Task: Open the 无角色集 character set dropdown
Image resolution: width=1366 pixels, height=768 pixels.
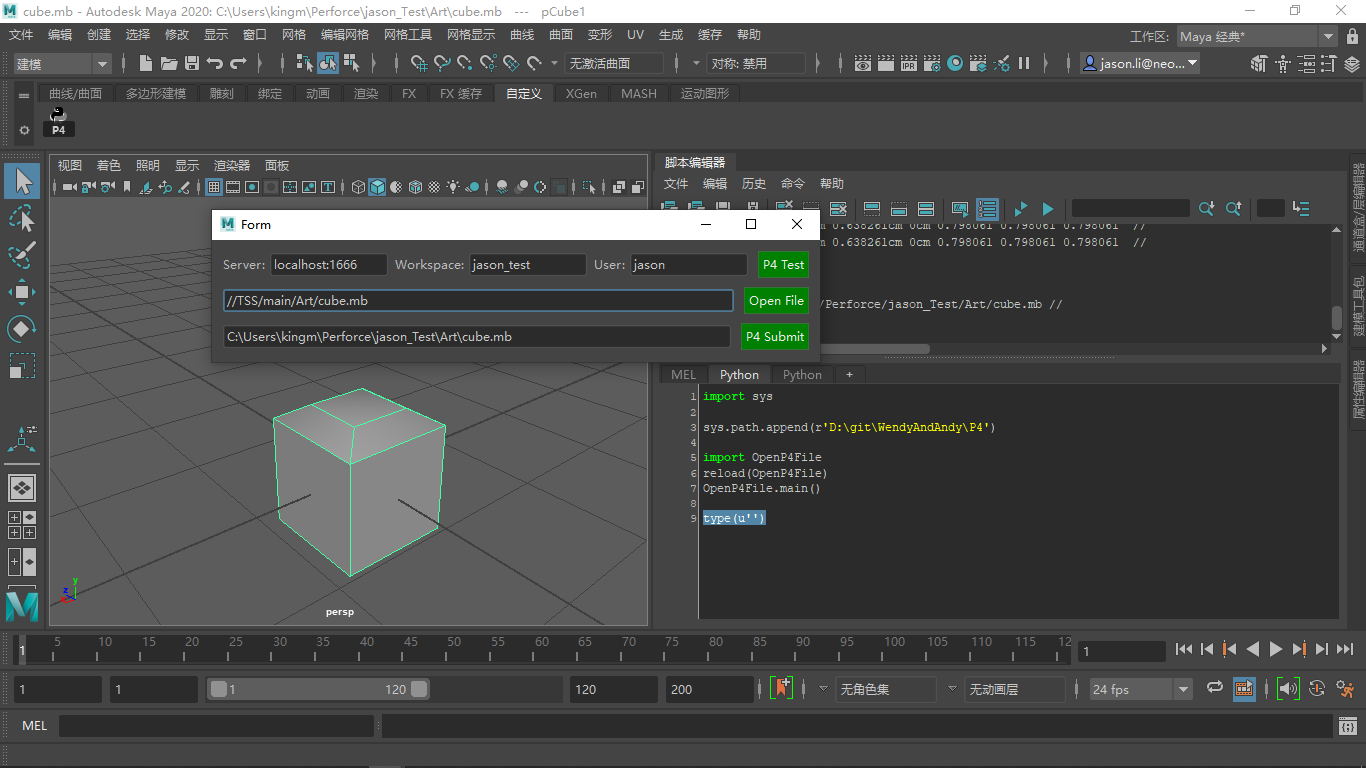Action: (887, 689)
